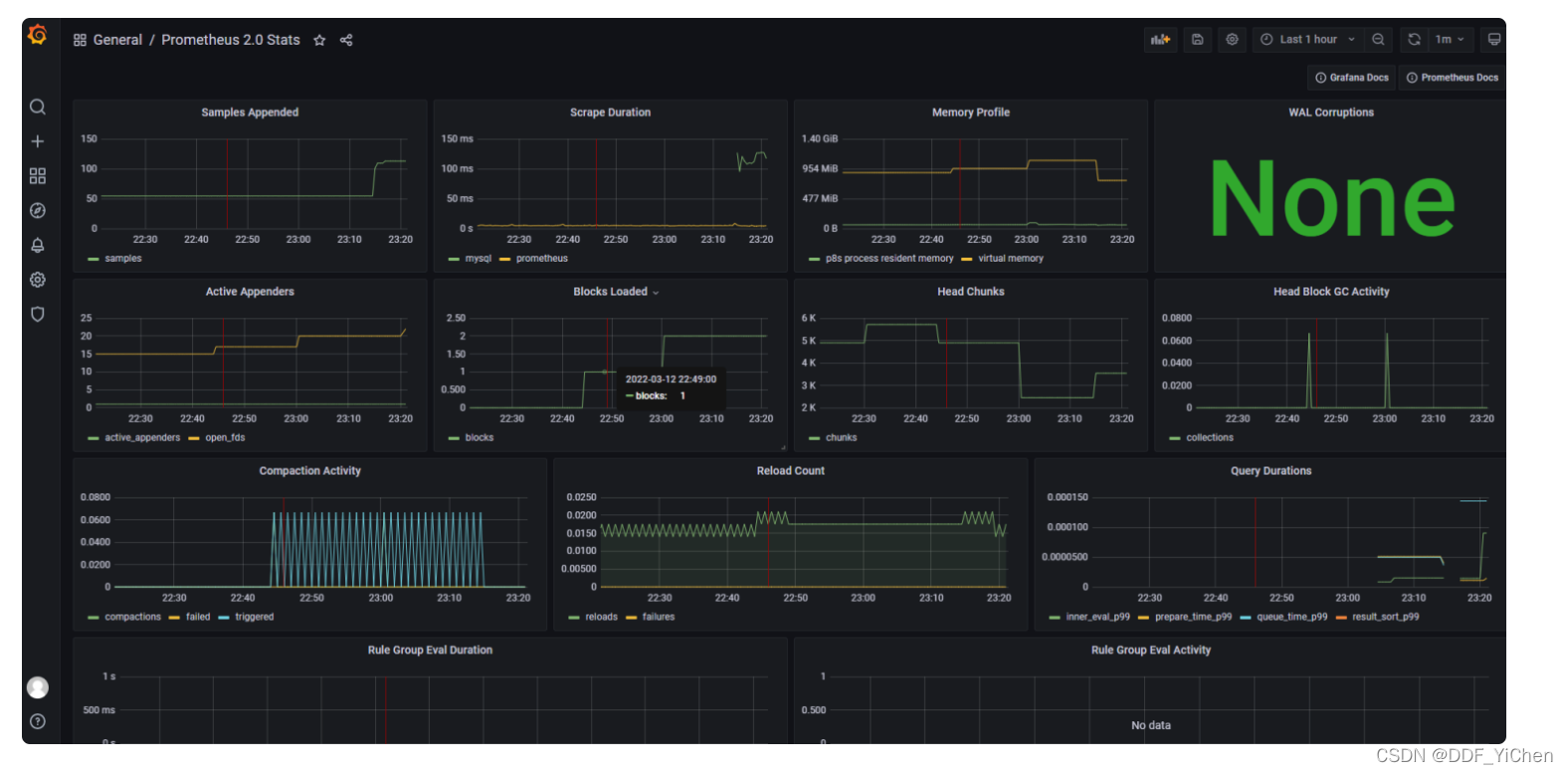Open the Compaction Activity panel title menu
The height and width of the screenshot is (774, 1568).
point(309,471)
